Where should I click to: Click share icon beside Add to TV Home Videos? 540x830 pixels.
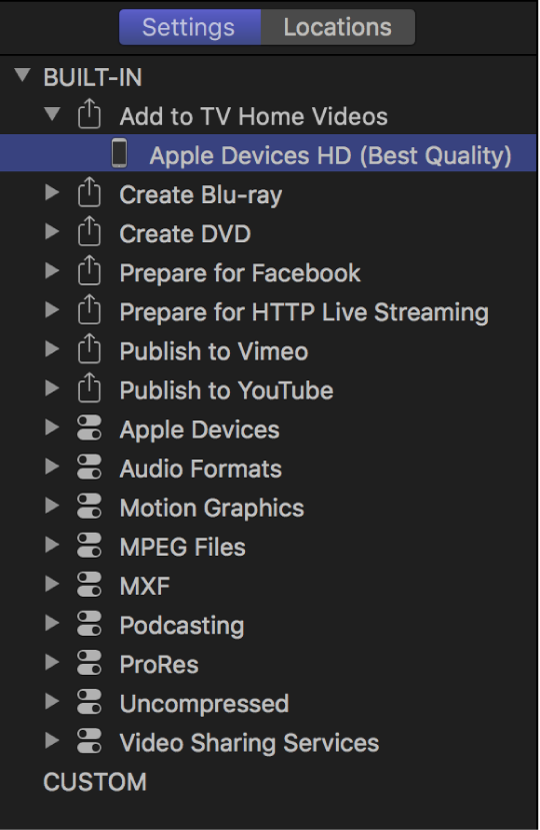tap(89, 114)
